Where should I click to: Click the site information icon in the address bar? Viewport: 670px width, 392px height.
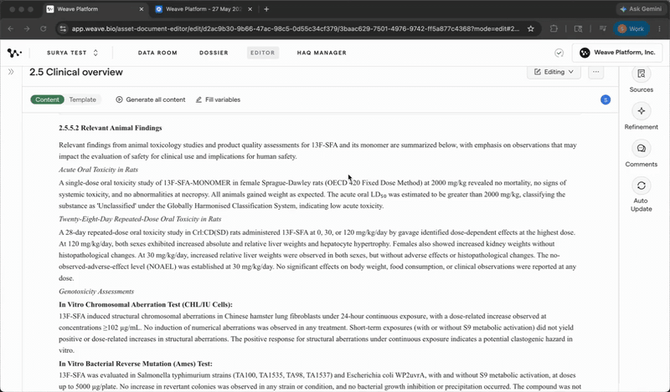point(63,29)
